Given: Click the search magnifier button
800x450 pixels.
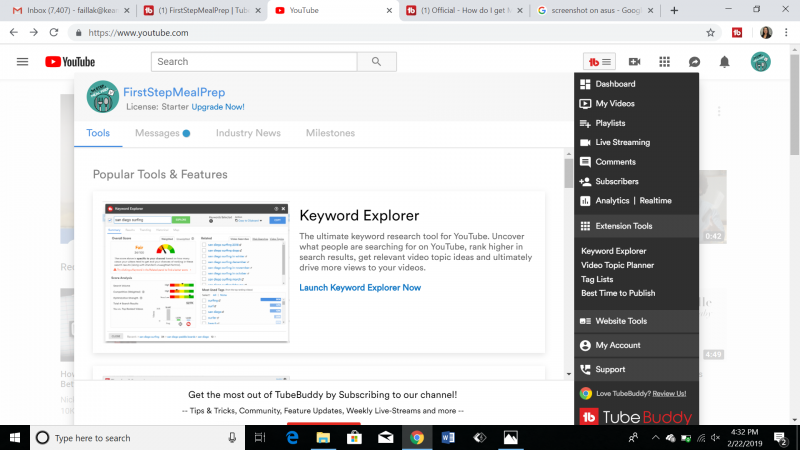Looking at the screenshot, I should [x=376, y=62].
